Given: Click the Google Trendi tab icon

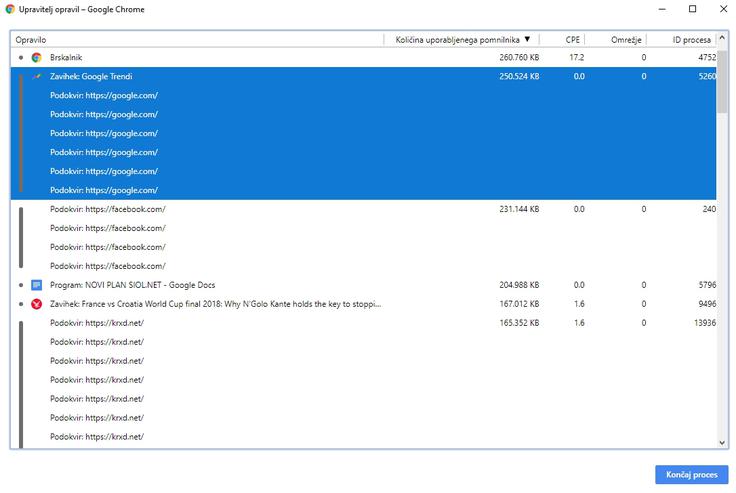Looking at the screenshot, I should click(x=37, y=77).
